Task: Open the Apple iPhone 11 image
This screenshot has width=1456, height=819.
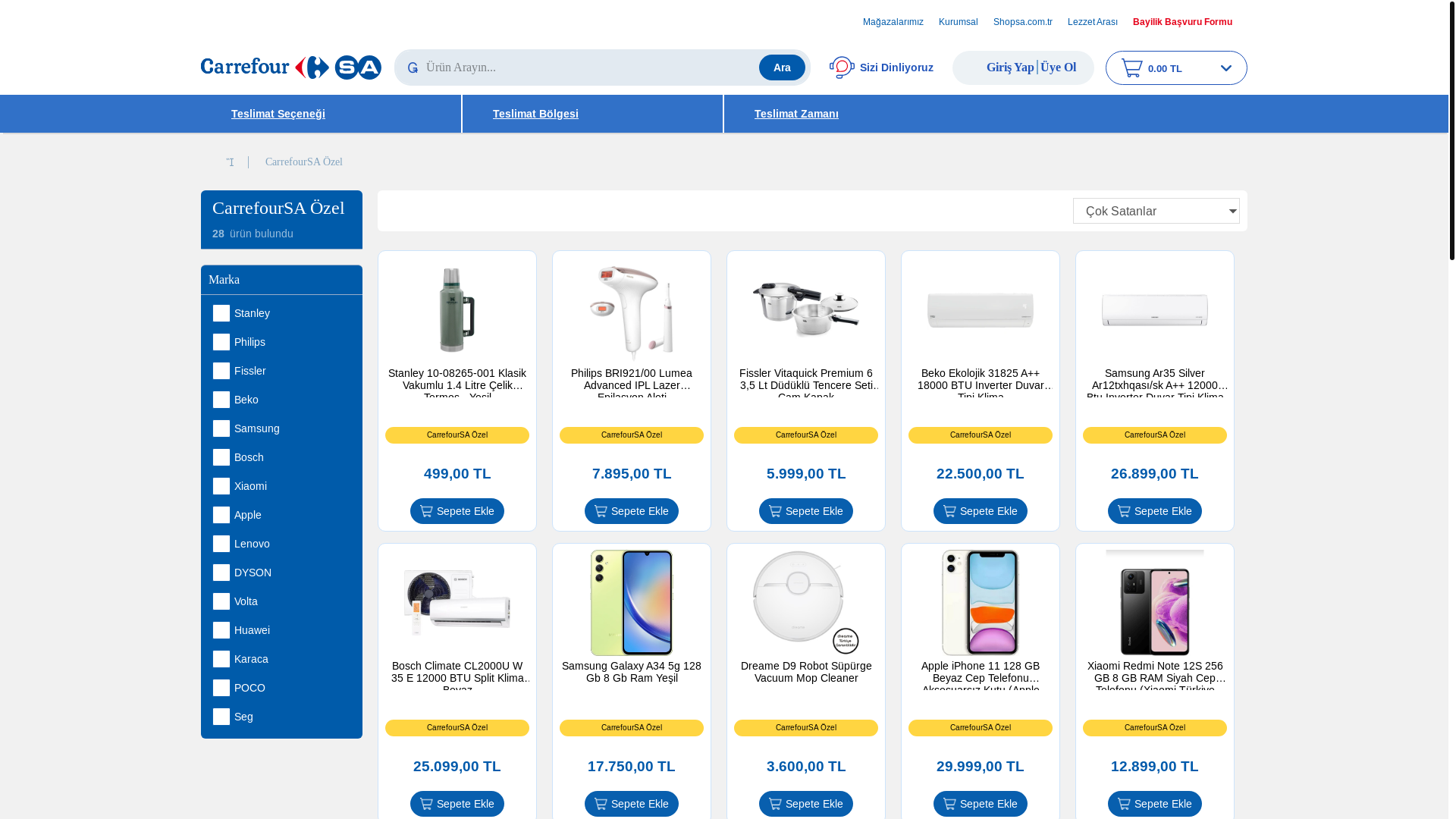Action: (981, 603)
